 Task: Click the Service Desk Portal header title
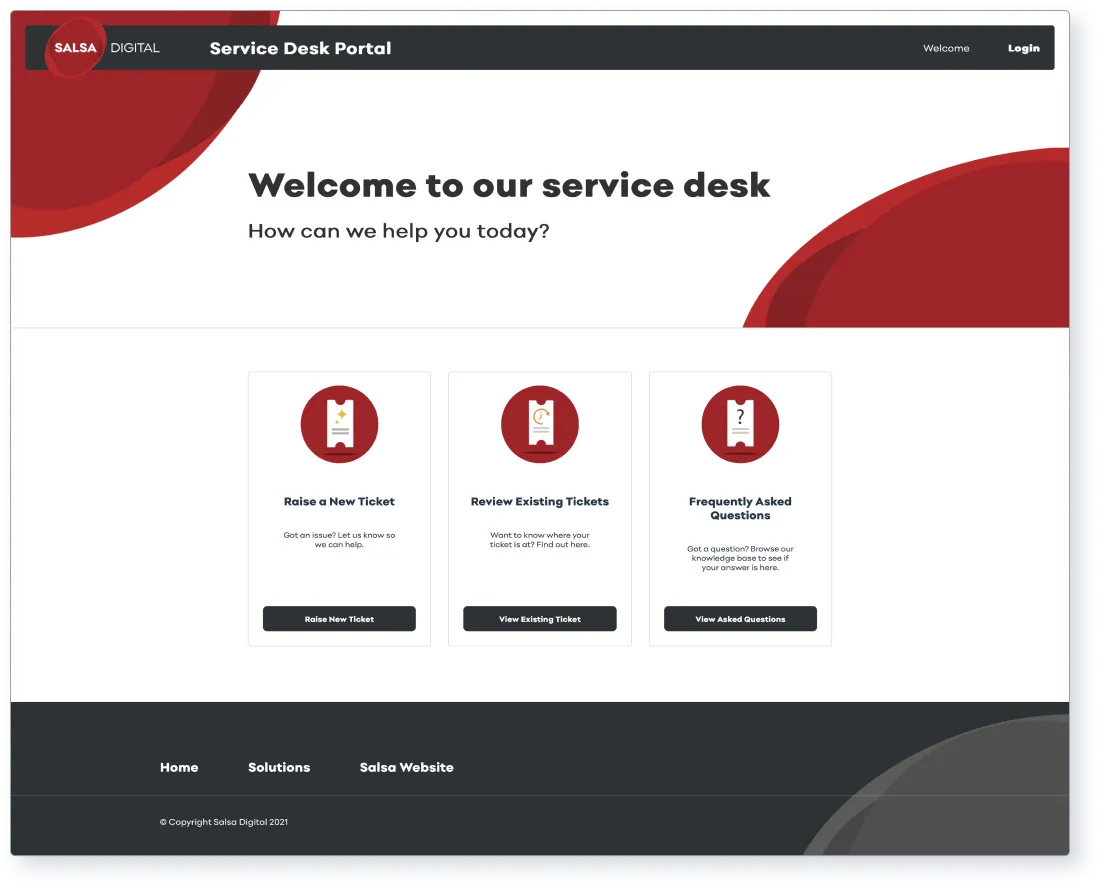pos(300,47)
